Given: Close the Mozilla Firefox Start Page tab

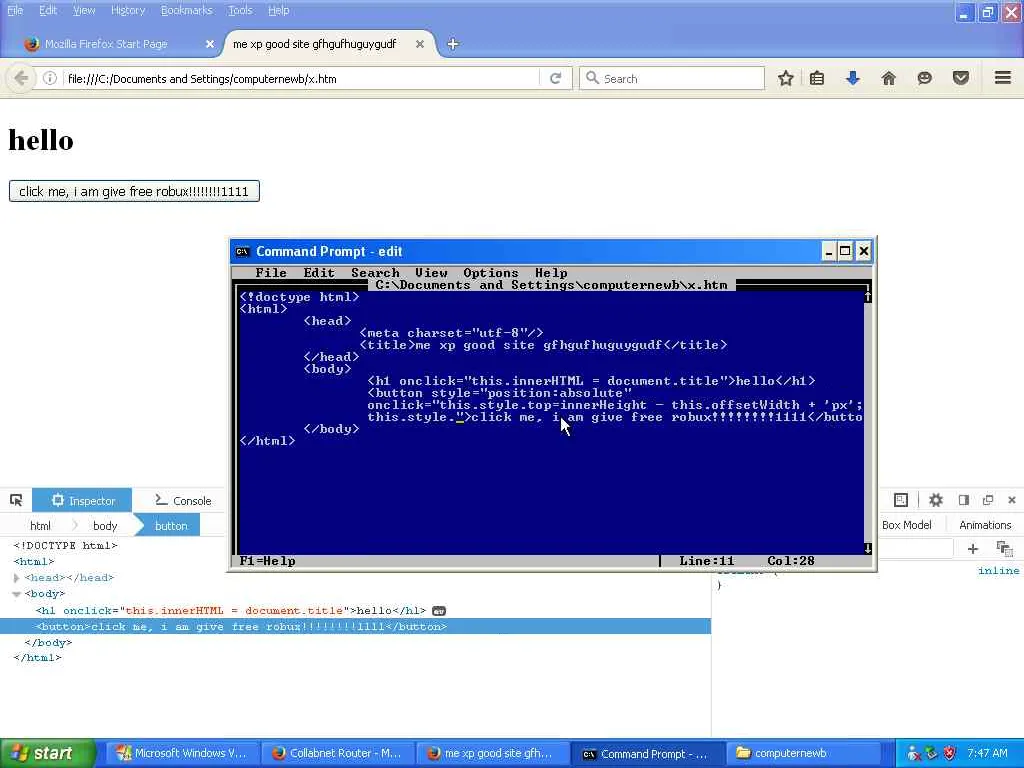Looking at the screenshot, I should tap(210, 44).
